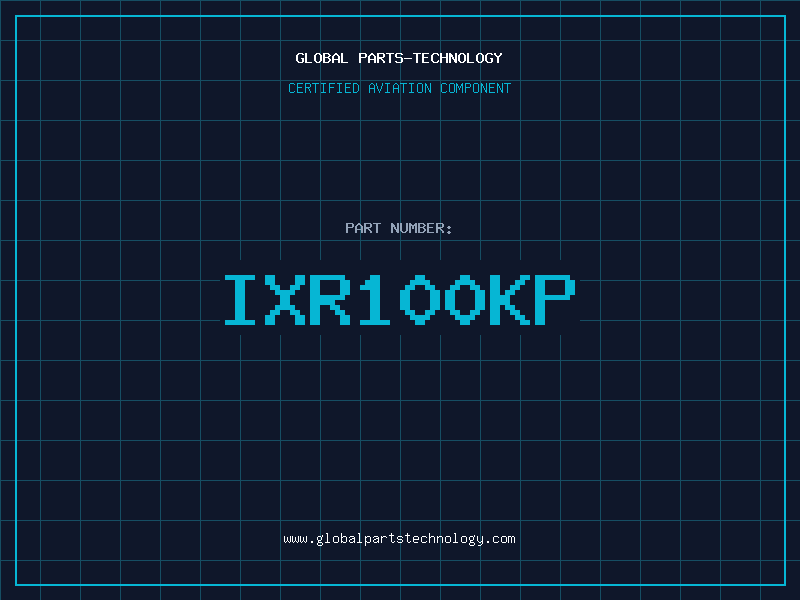Open the www.globalpartstechnology.com link
This screenshot has width=800, height=600.
[x=399, y=539]
